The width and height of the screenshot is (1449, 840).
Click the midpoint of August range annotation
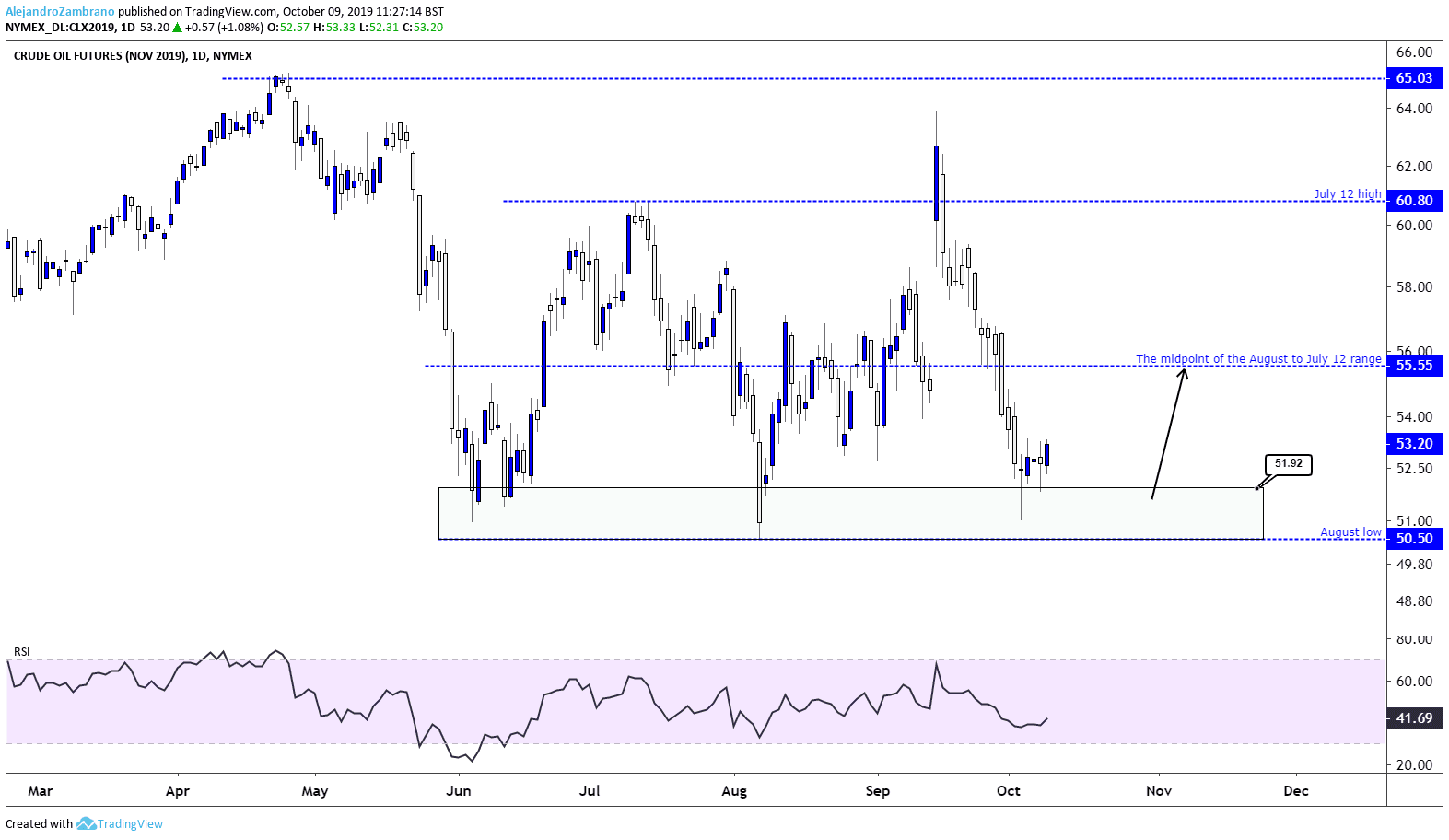click(1258, 359)
